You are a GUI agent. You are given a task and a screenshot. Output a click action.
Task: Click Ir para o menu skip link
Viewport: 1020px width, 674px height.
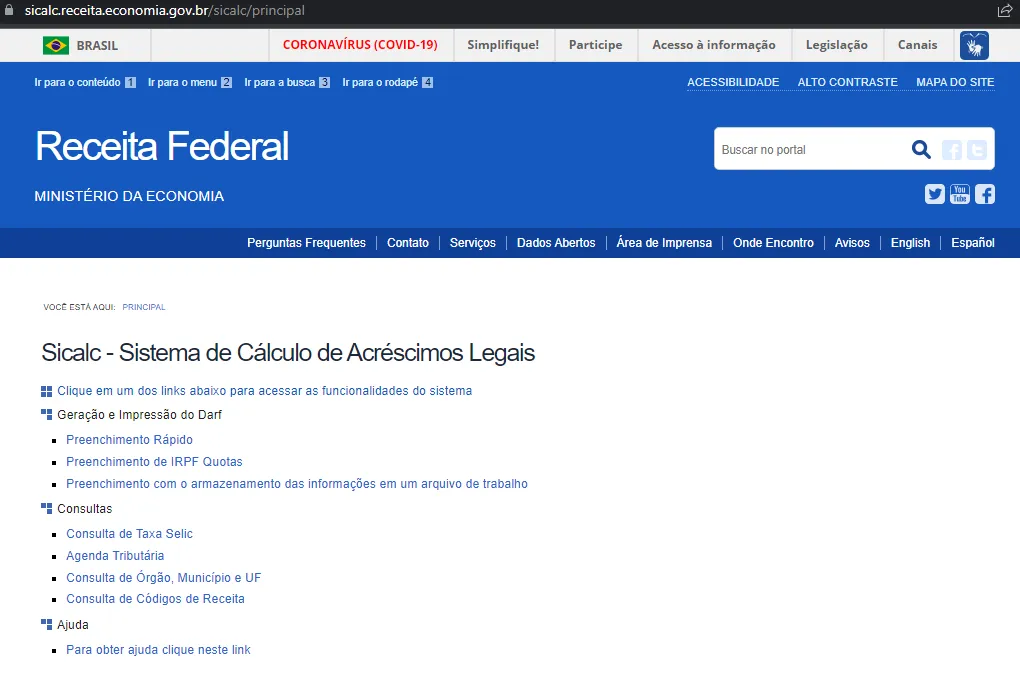coord(189,82)
